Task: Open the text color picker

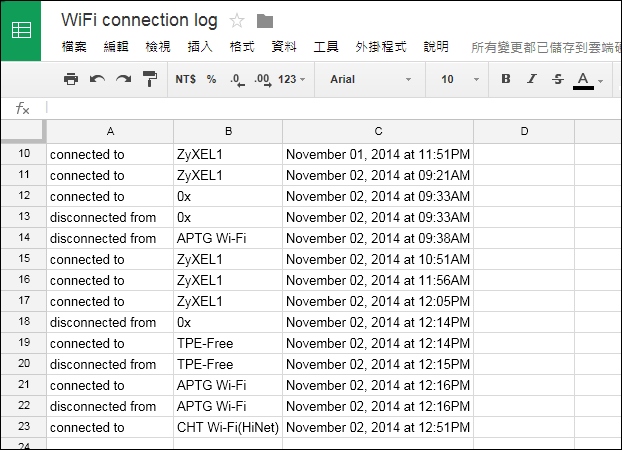Action: pos(584,81)
